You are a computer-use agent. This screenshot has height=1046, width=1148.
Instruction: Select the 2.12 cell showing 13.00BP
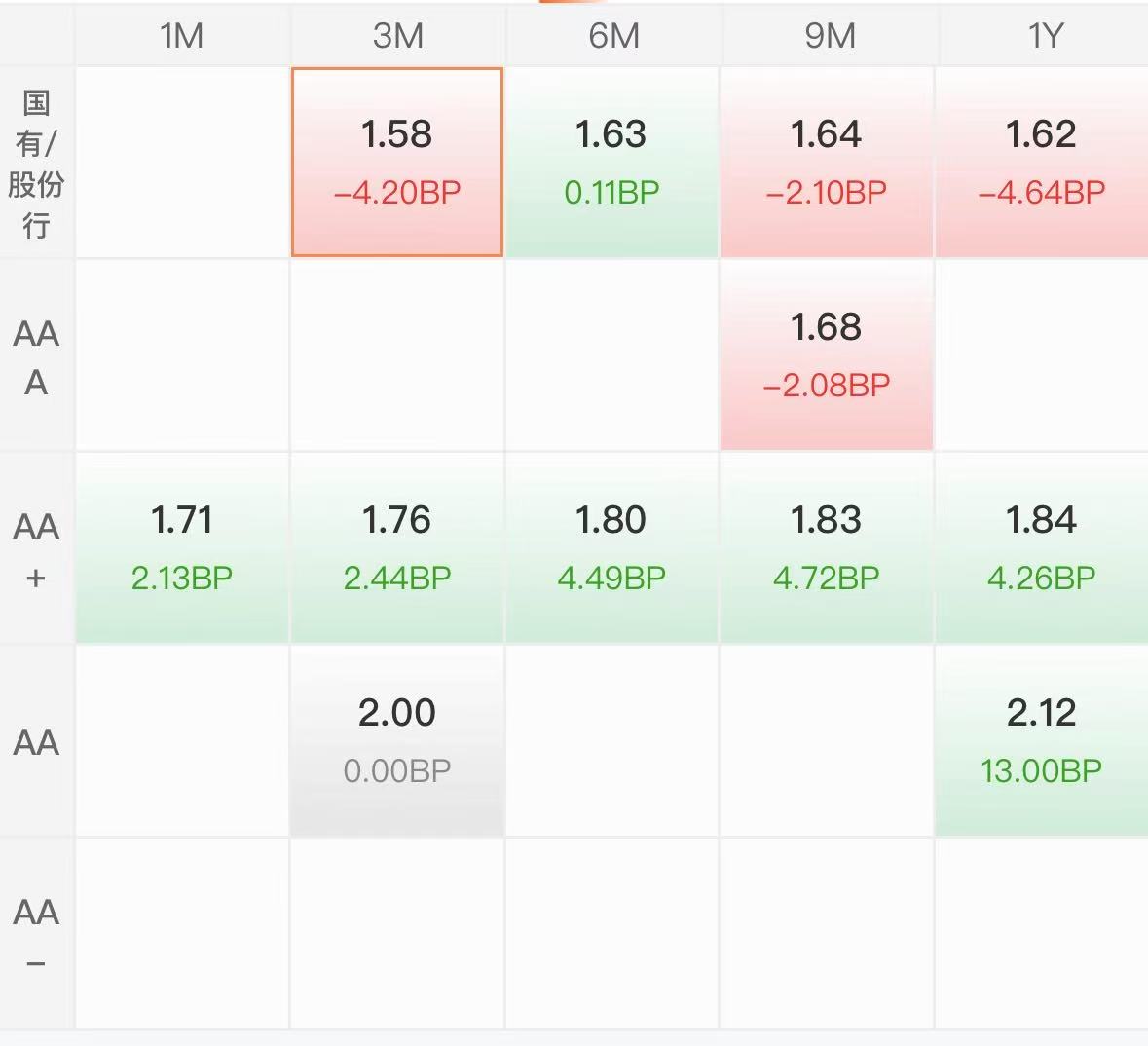point(1041,740)
